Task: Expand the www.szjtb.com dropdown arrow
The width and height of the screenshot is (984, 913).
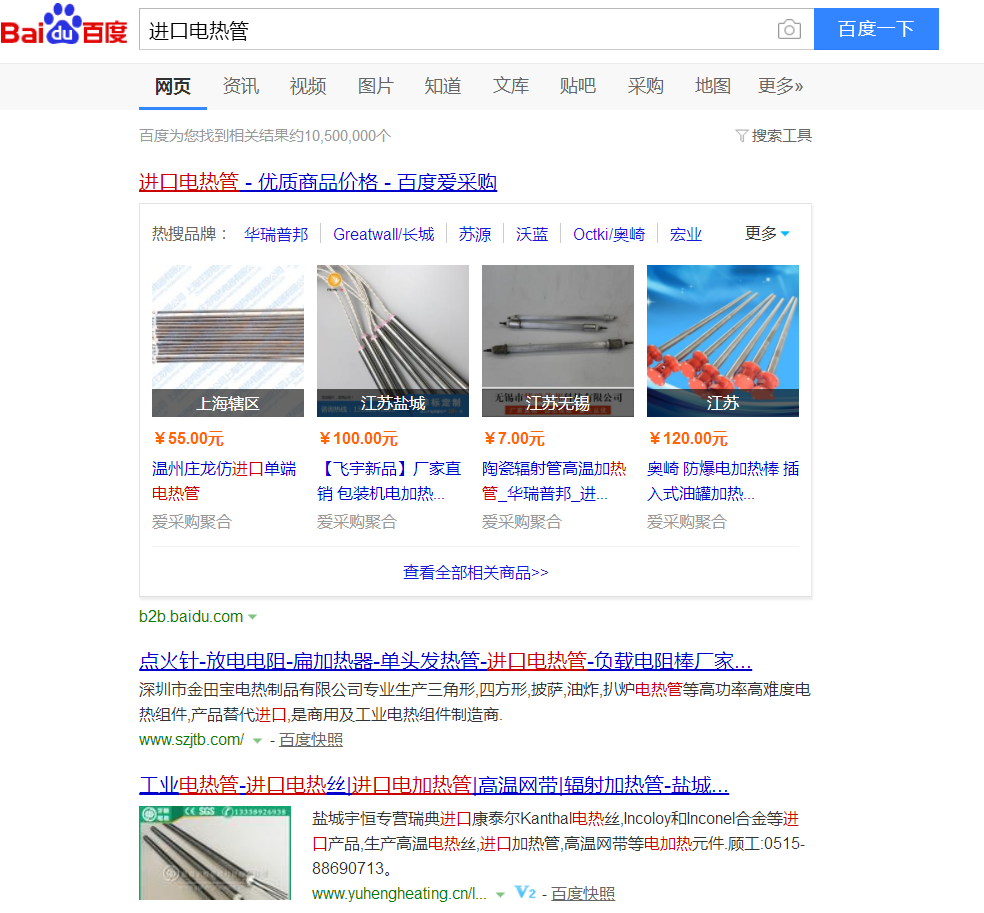Action: point(257,741)
